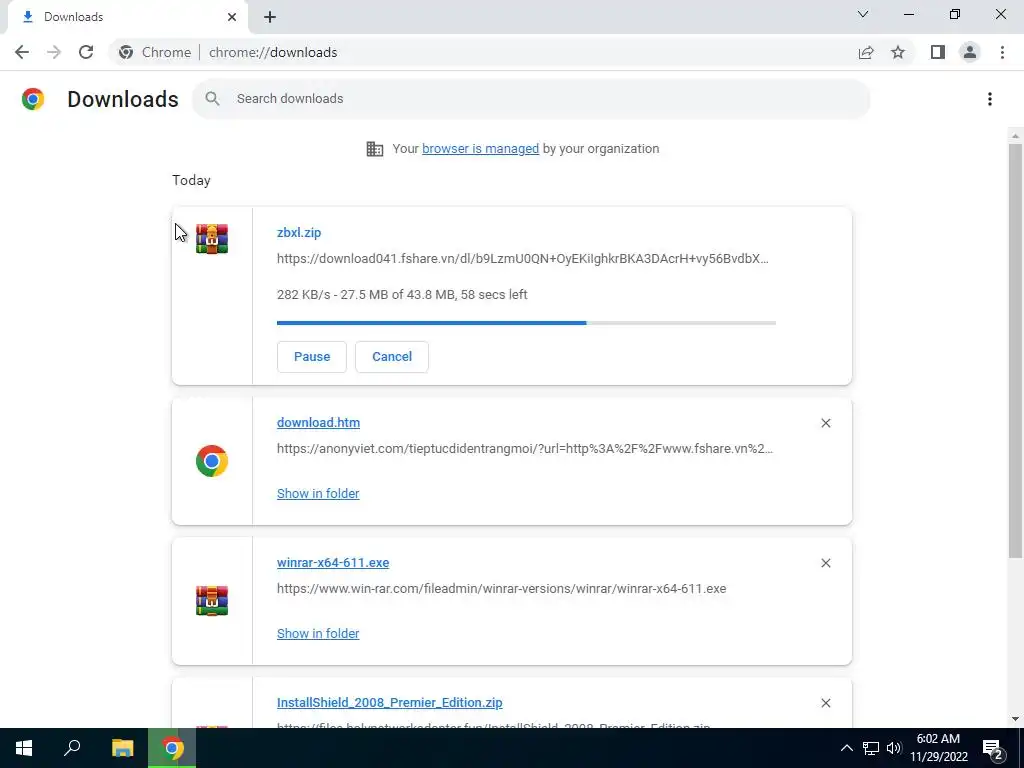Image resolution: width=1024 pixels, height=768 pixels.
Task: Click the Chrome logo beside Downloads heading
Action: (x=33, y=99)
